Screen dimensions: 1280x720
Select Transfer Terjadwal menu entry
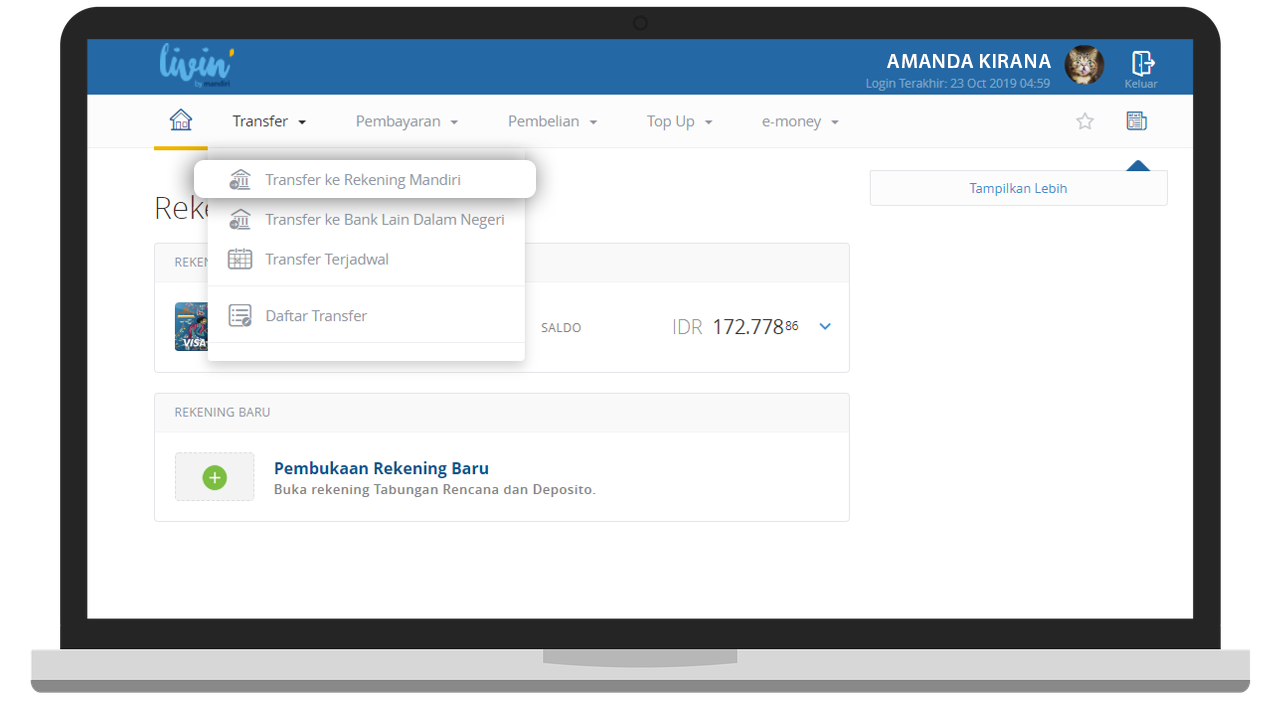(x=326, y=260)
